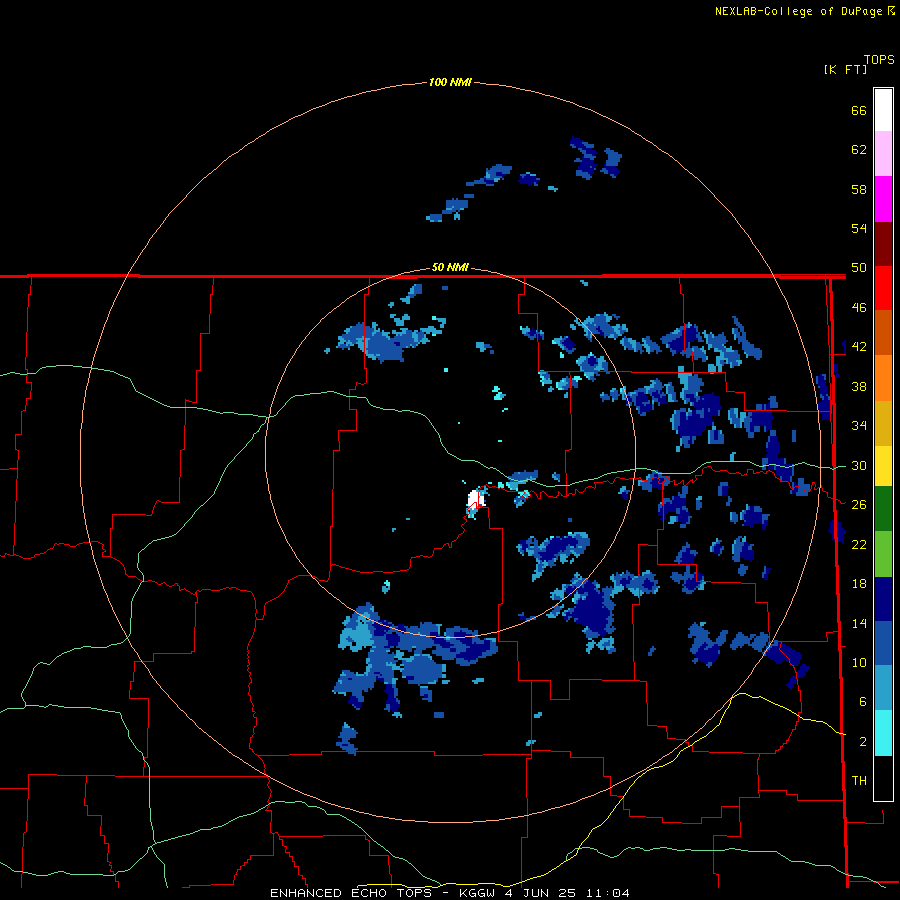This screenshot has height=900, width=900.
Task: Click the orange 42 kft legend swatch
Action: pos(883,378)
